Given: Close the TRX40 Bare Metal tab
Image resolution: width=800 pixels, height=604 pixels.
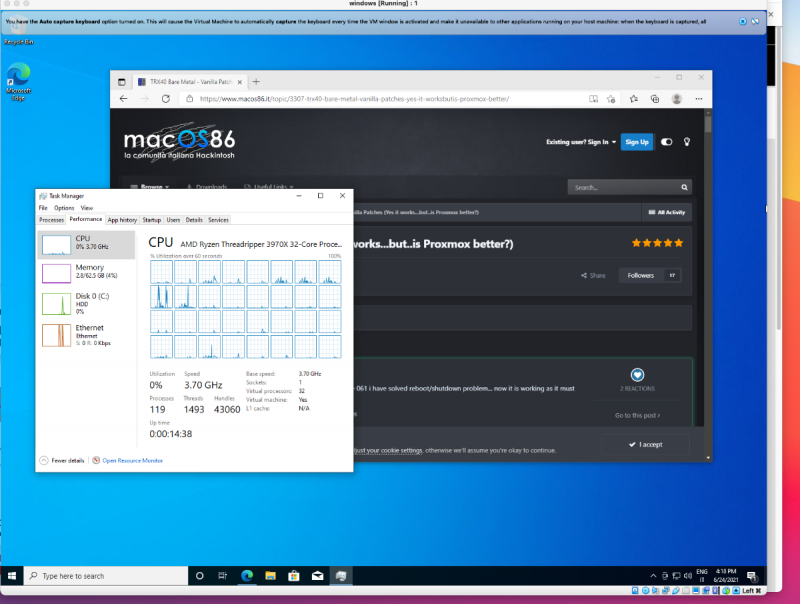Looking at the screenshot, I should tap(239, 82).
